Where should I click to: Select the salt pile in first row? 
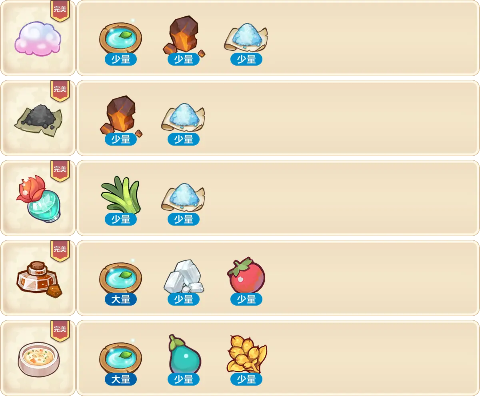tap(246, 37)
